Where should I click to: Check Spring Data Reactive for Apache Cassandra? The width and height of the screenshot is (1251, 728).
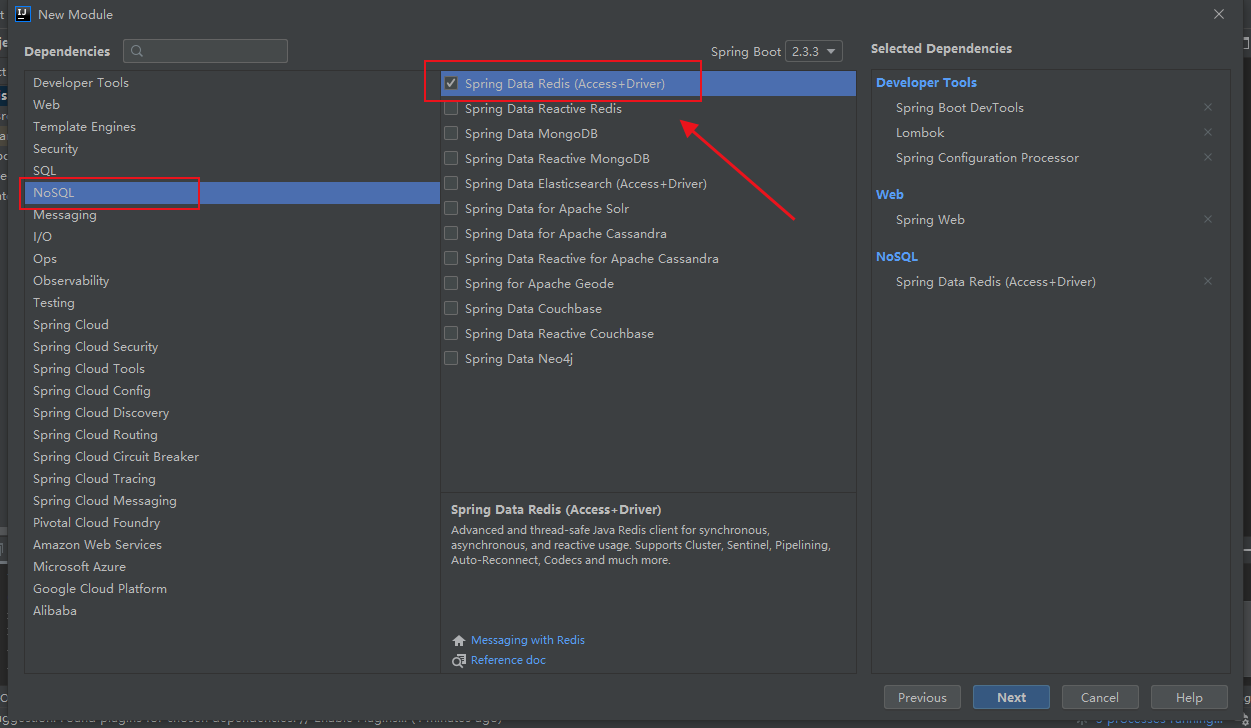tap(451, 258)
